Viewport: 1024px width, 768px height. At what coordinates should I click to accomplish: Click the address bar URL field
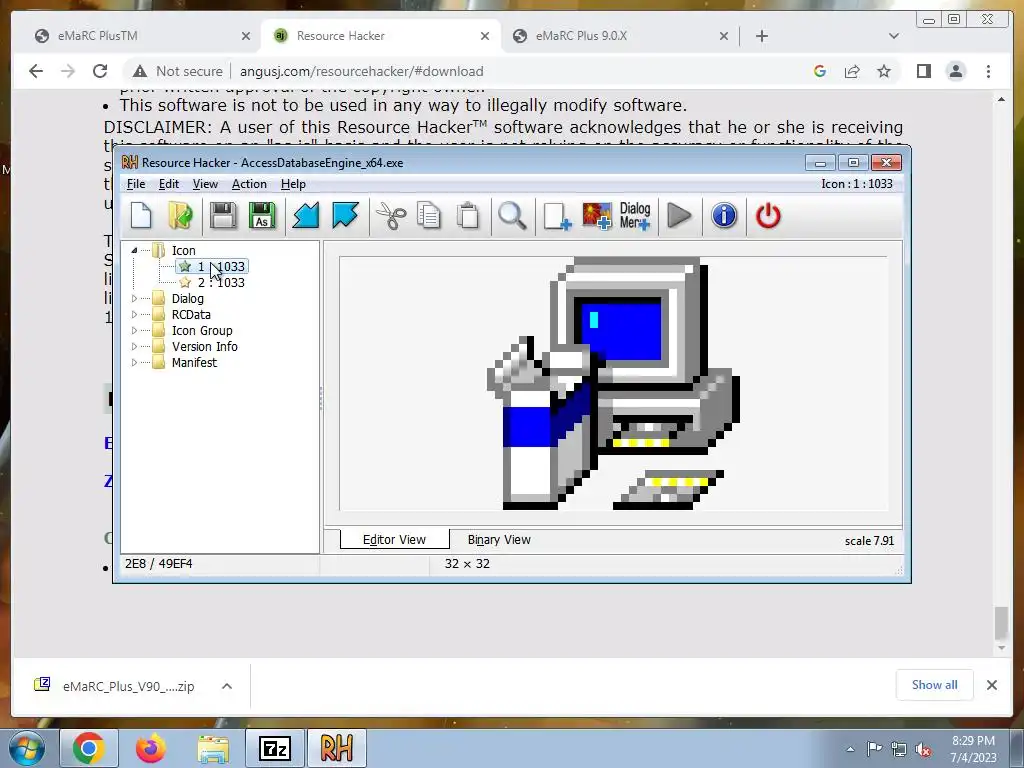pyautogui.click(x=361, y=71)
